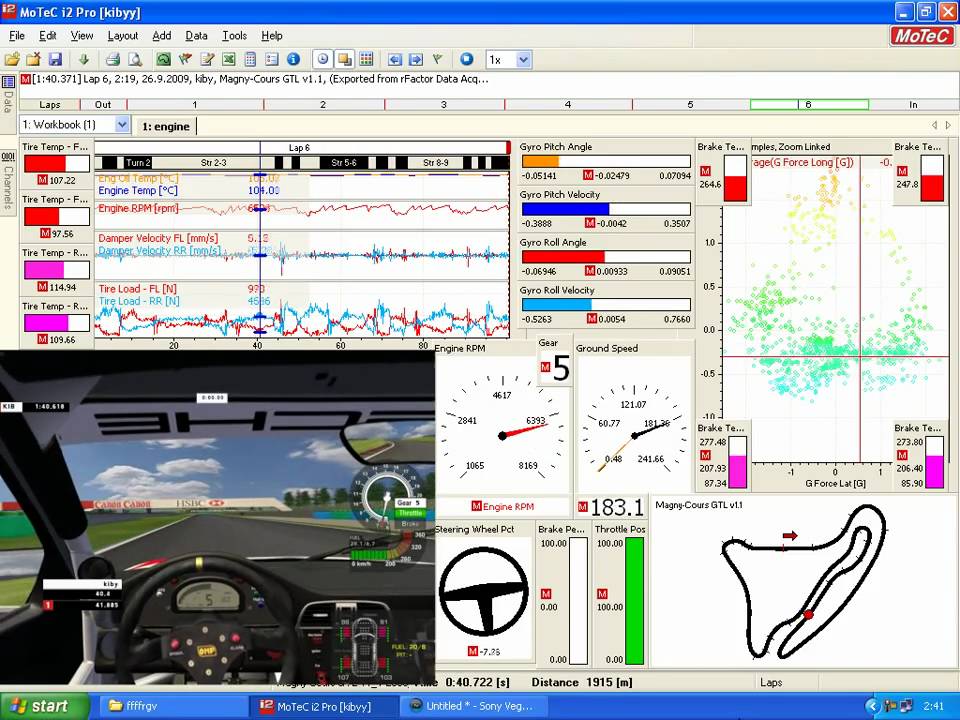Select lap 3 in the lap bar
Image resolution: width=960 pixels, height=720 pixels.
click(444, 105)
